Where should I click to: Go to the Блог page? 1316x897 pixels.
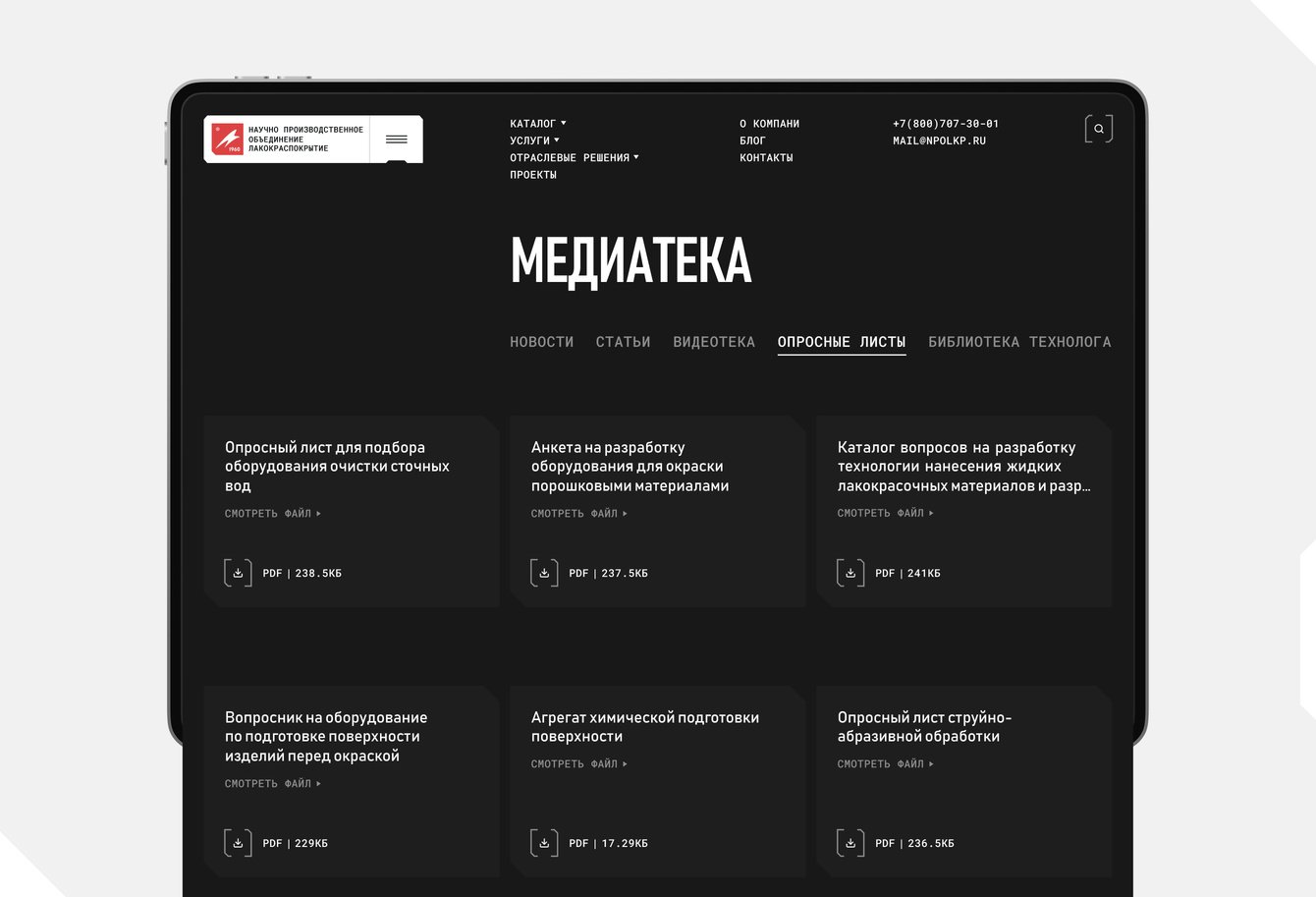coord(752,140)
